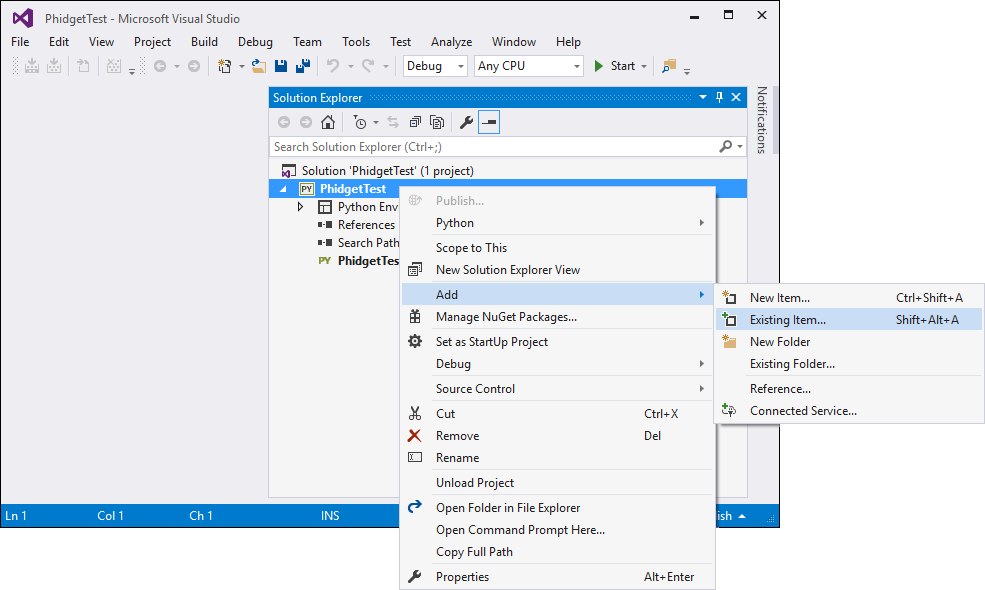
Task: Click the gear icon beside Set as StartUp Project
Action: [415, 341]
